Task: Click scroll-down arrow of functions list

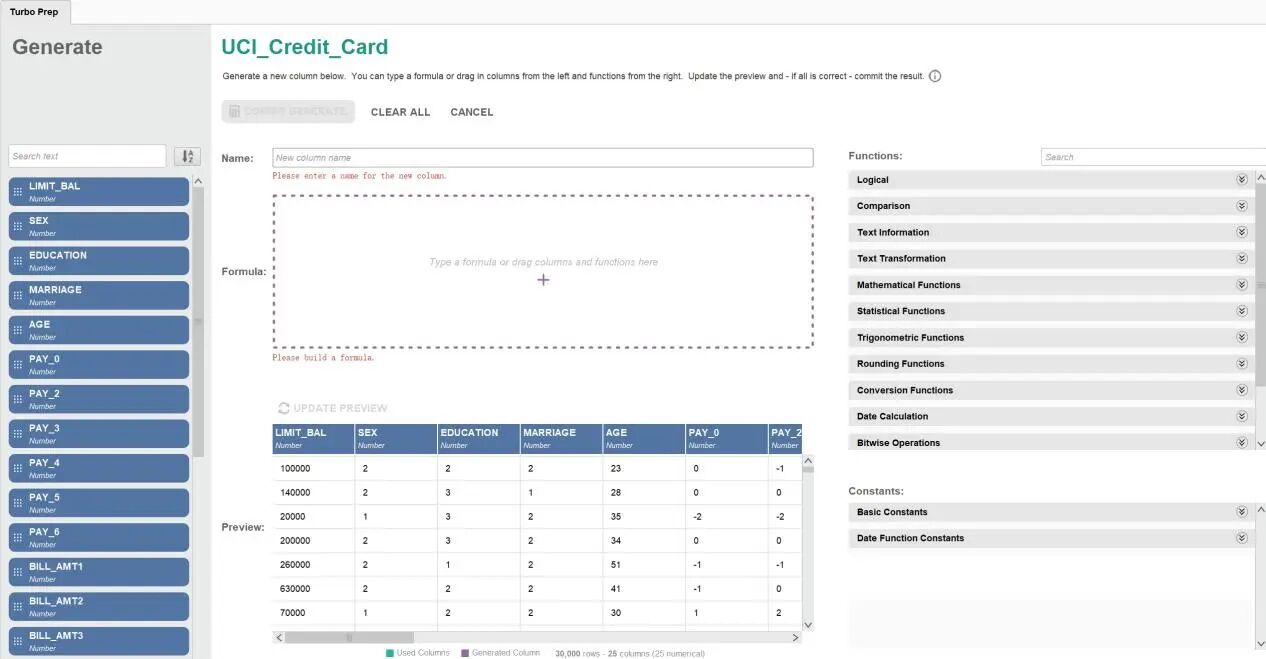Action: click(x=1260, y=443)
